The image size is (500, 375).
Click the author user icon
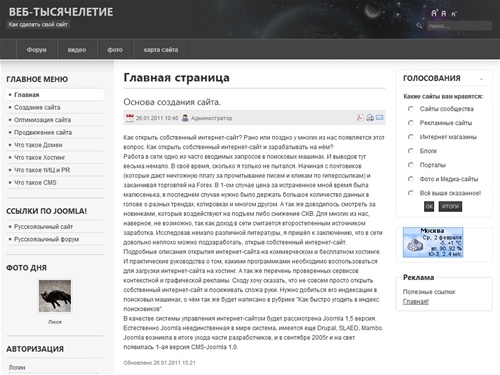click(185, 118)
